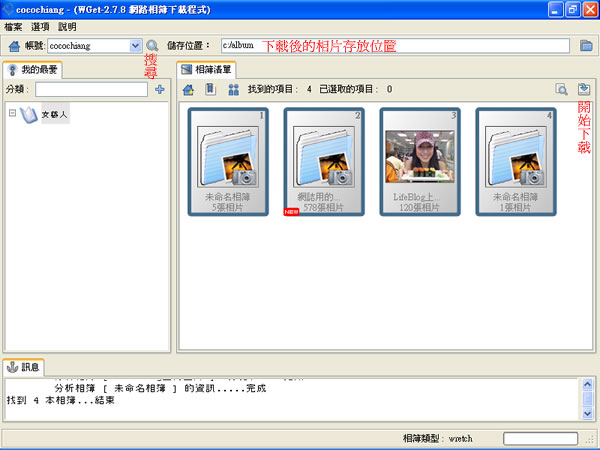This screenshot has width=600, height=450.
Task: Click the start download icon
Action: [x=584, y=90]
